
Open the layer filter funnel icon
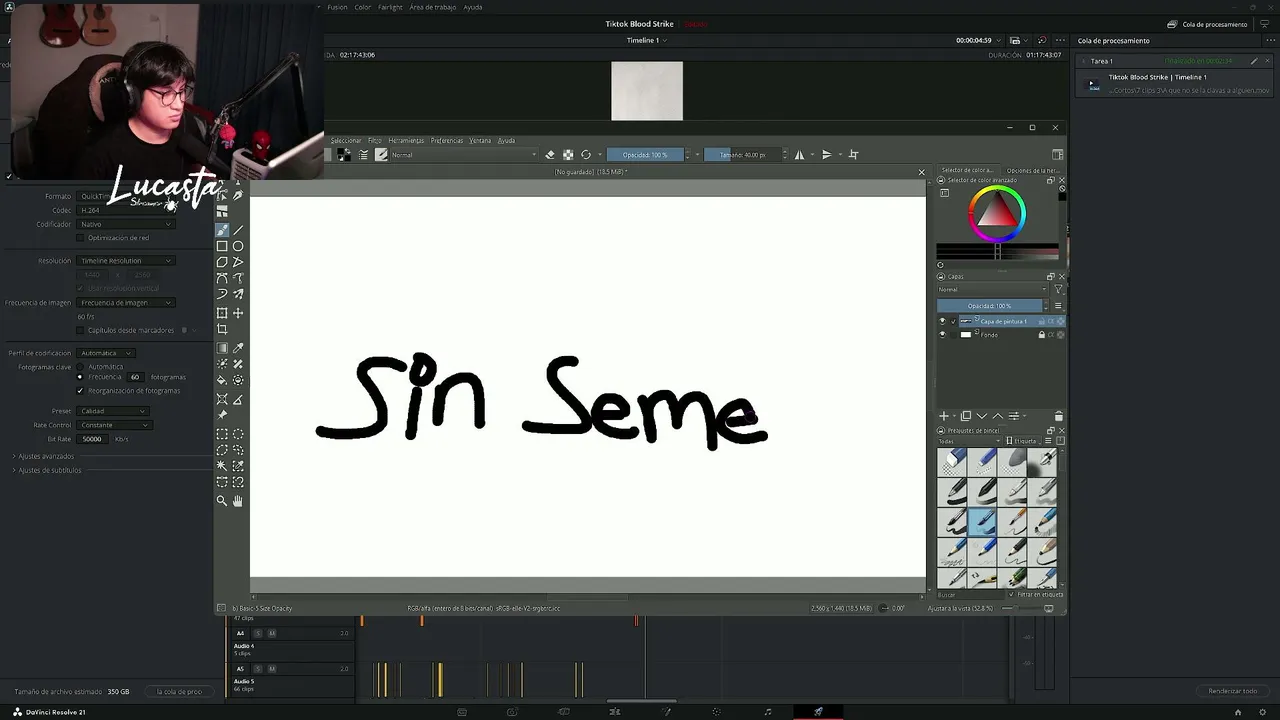(x=1058, y=290)
